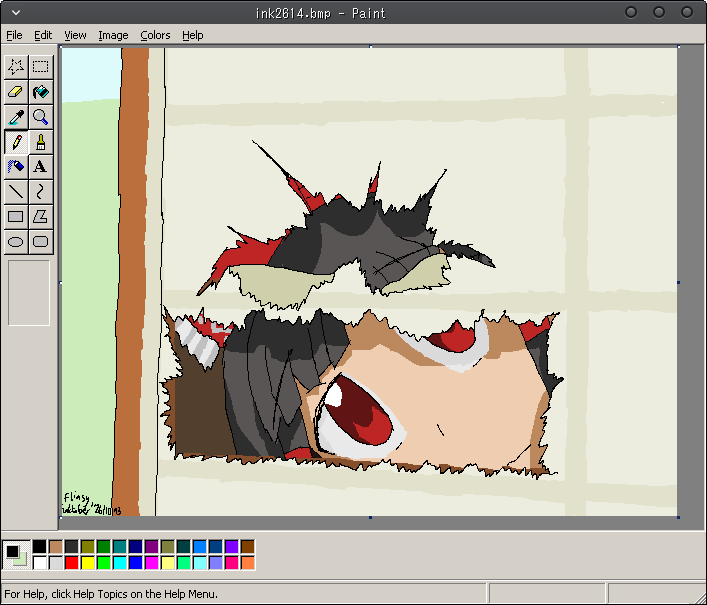Choose the straight Line tool
This screenshot has width=707, height=605.
pyautogui.click(x=16, y=192)
